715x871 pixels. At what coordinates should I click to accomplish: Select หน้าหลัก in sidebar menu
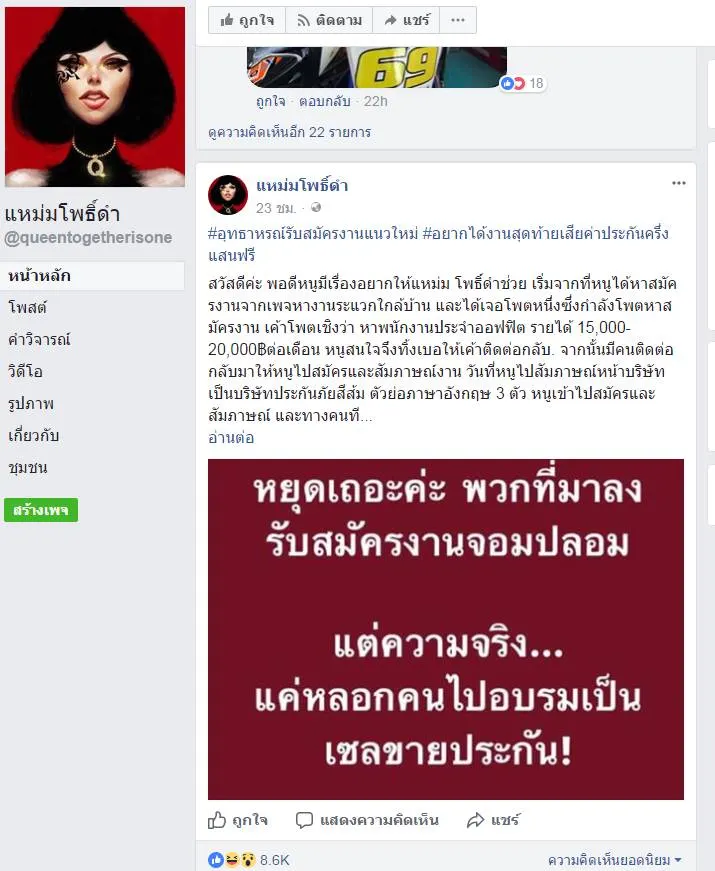tap(92, 276)
